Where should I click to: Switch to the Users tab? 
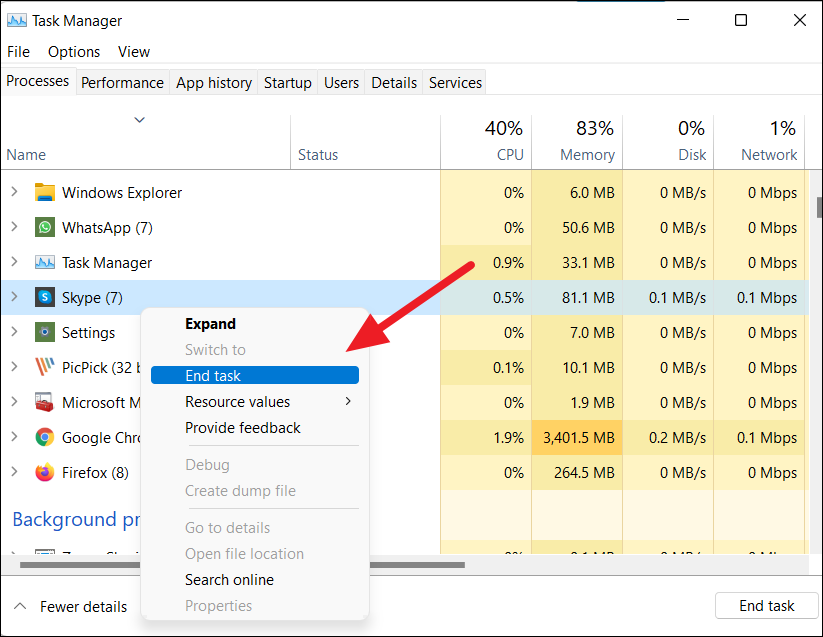click(x=341, y=83)
